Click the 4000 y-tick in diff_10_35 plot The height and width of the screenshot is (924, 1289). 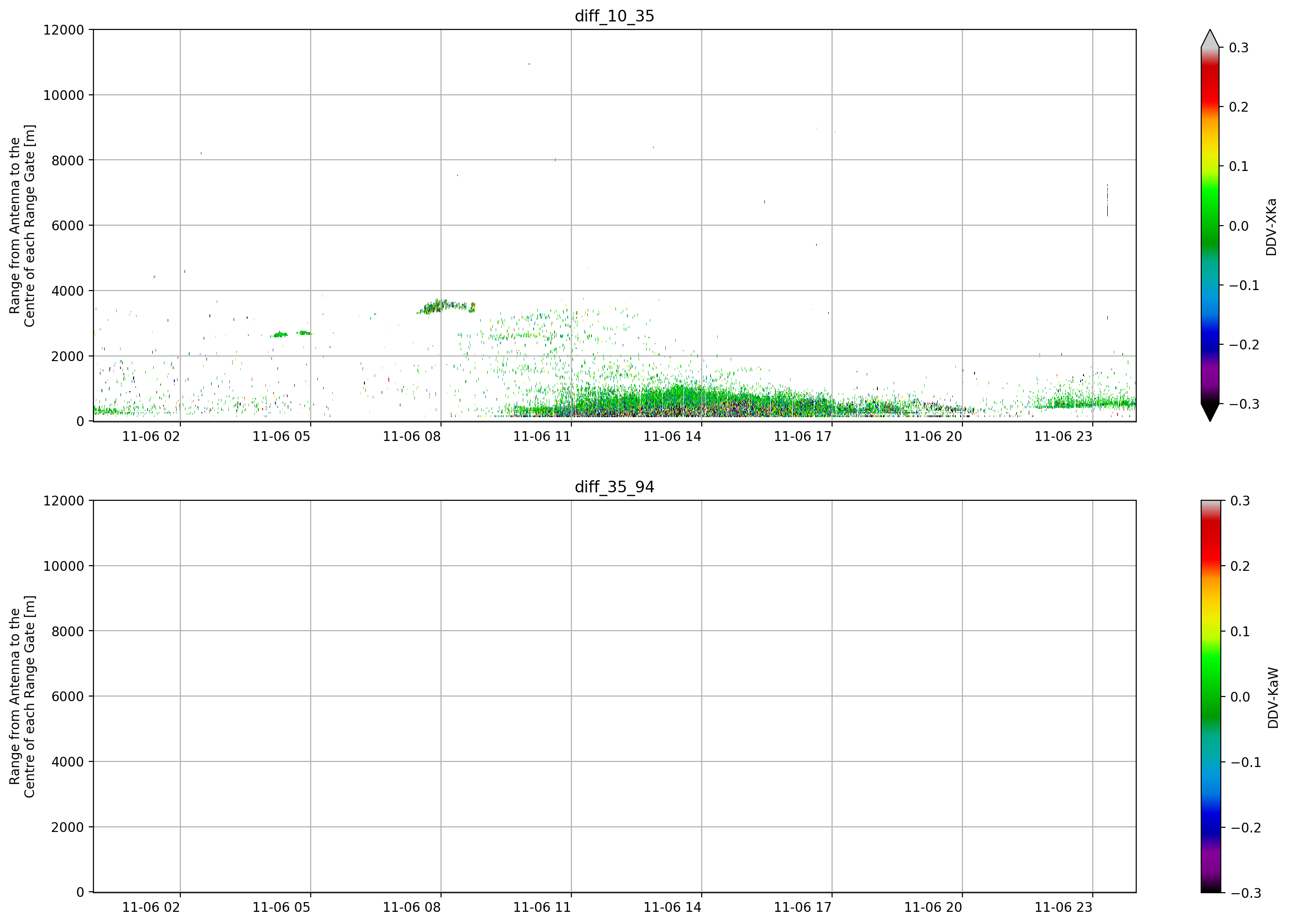(68, 291)
